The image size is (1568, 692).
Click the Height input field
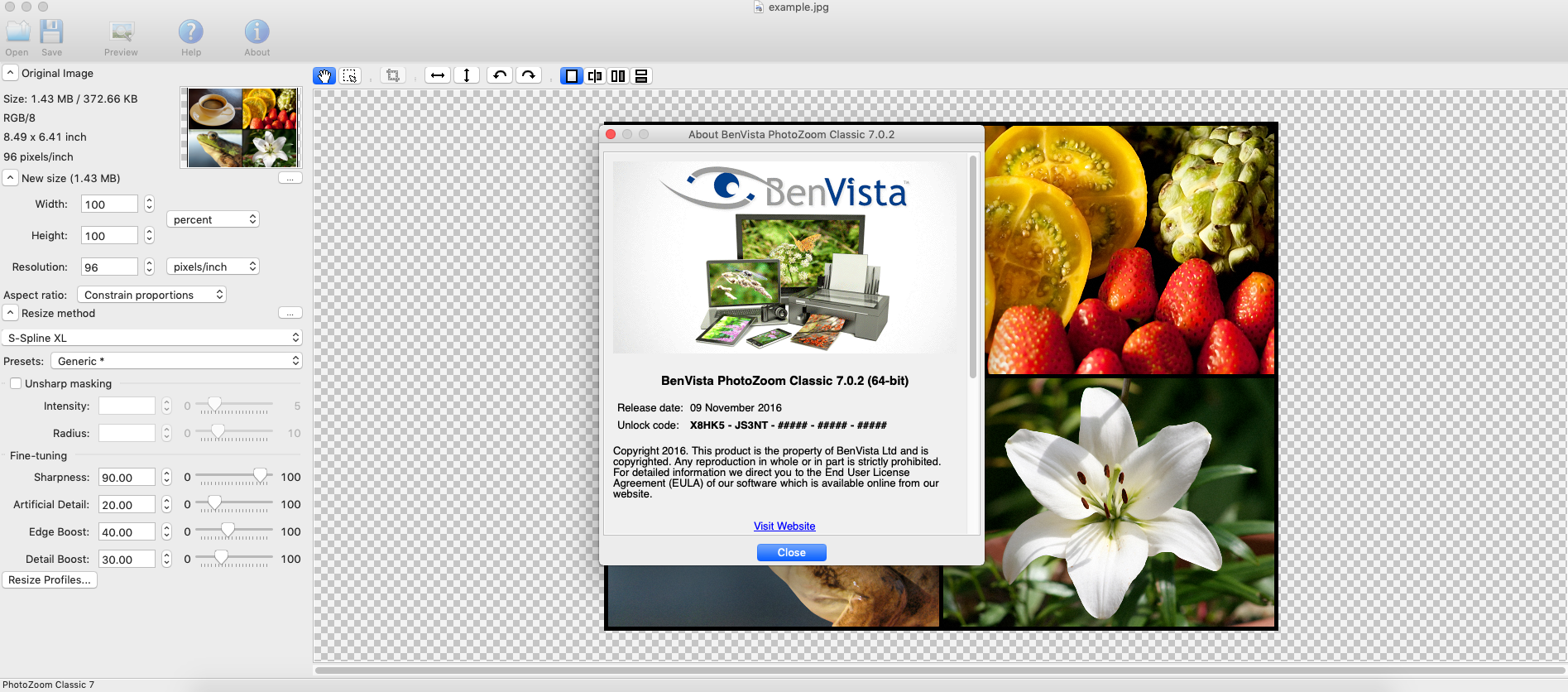tap(109, 235)
